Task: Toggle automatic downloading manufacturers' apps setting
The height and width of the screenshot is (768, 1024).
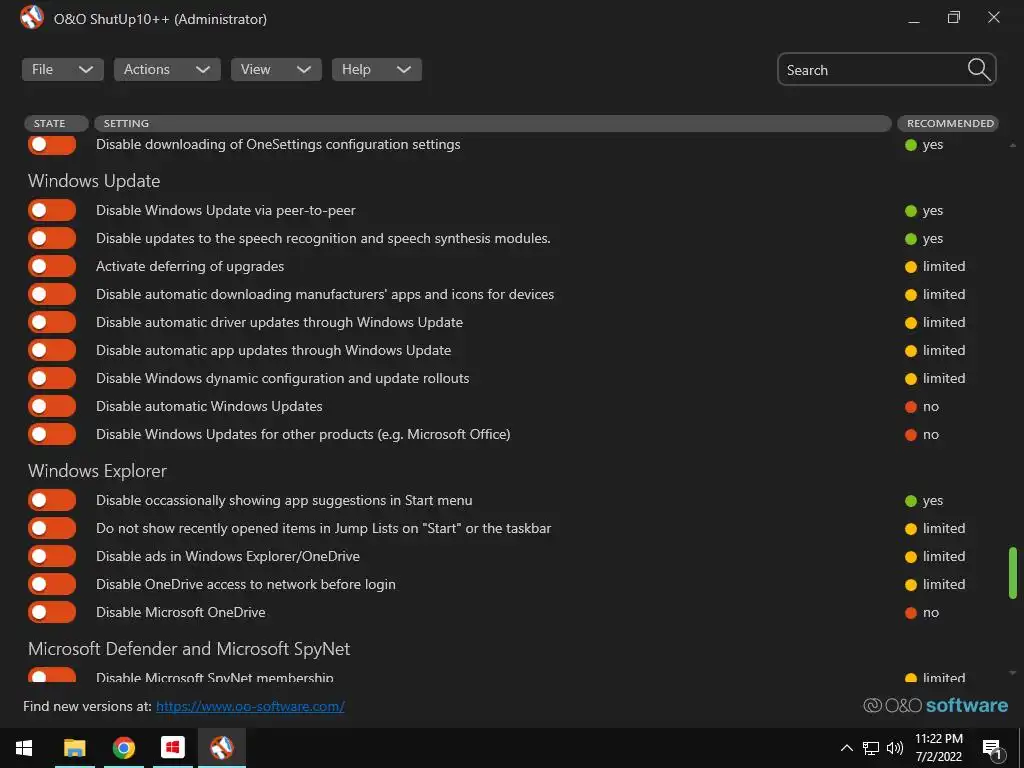Action: [x=52, y=294]
